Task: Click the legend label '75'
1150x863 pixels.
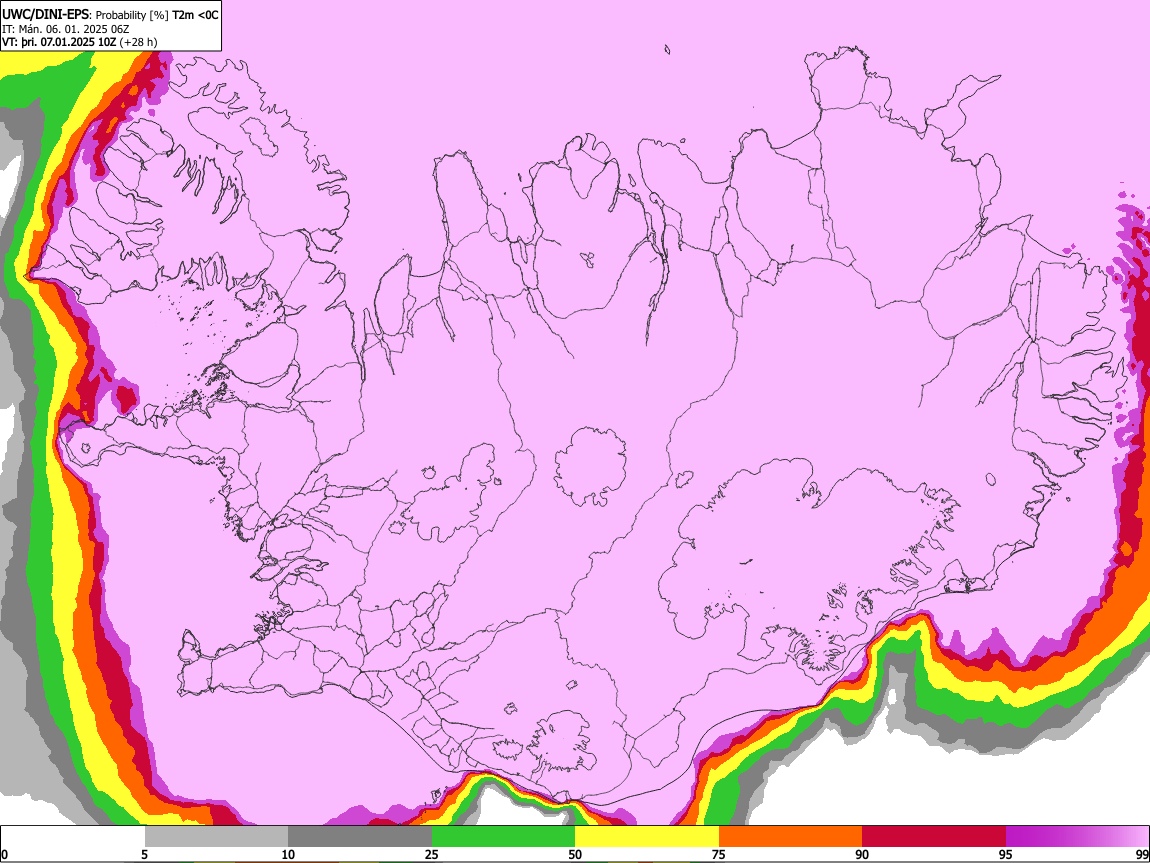Action: pos(719,855)
